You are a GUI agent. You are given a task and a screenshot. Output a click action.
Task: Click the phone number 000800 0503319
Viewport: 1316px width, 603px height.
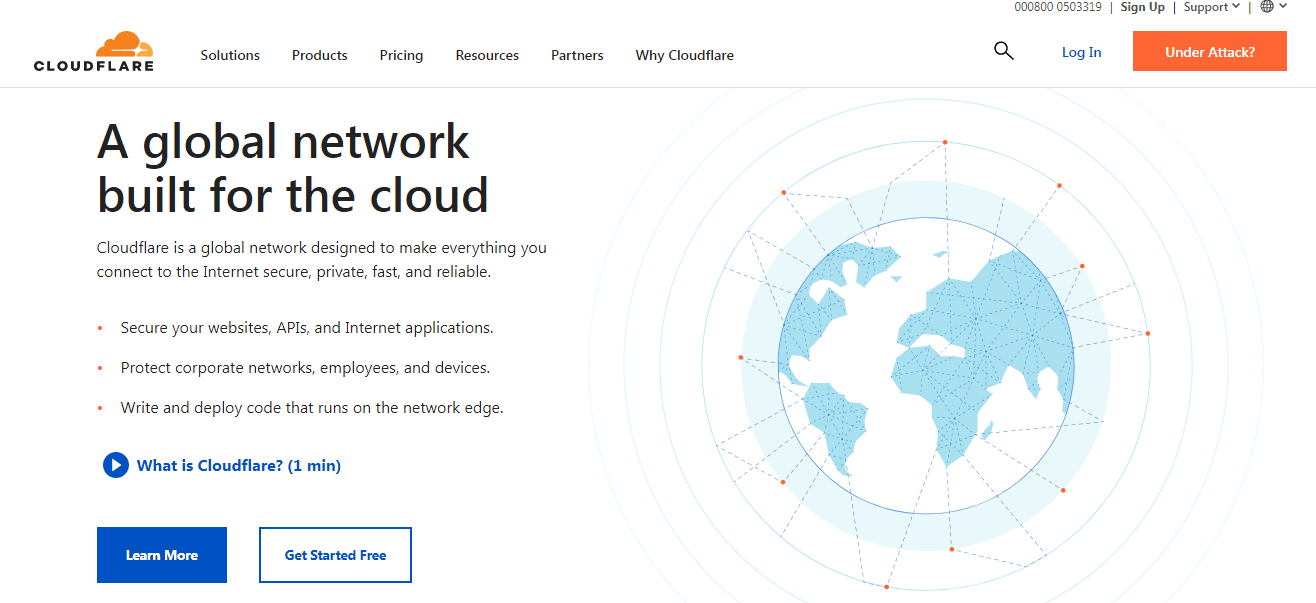point(1058,7)
